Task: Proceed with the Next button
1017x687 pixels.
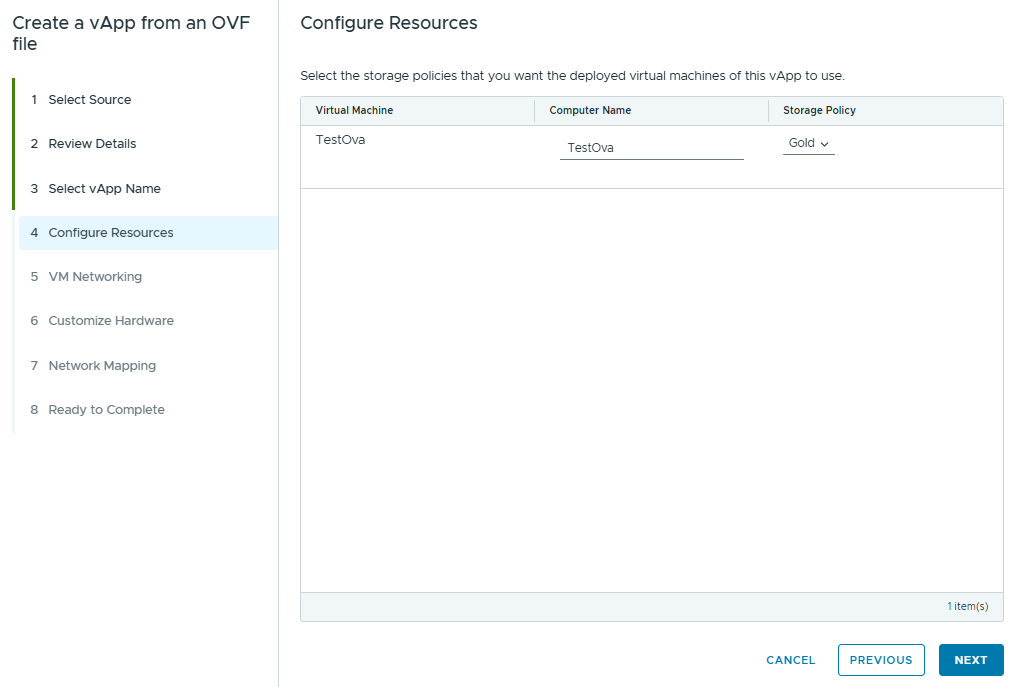Action: click(970, 660)
